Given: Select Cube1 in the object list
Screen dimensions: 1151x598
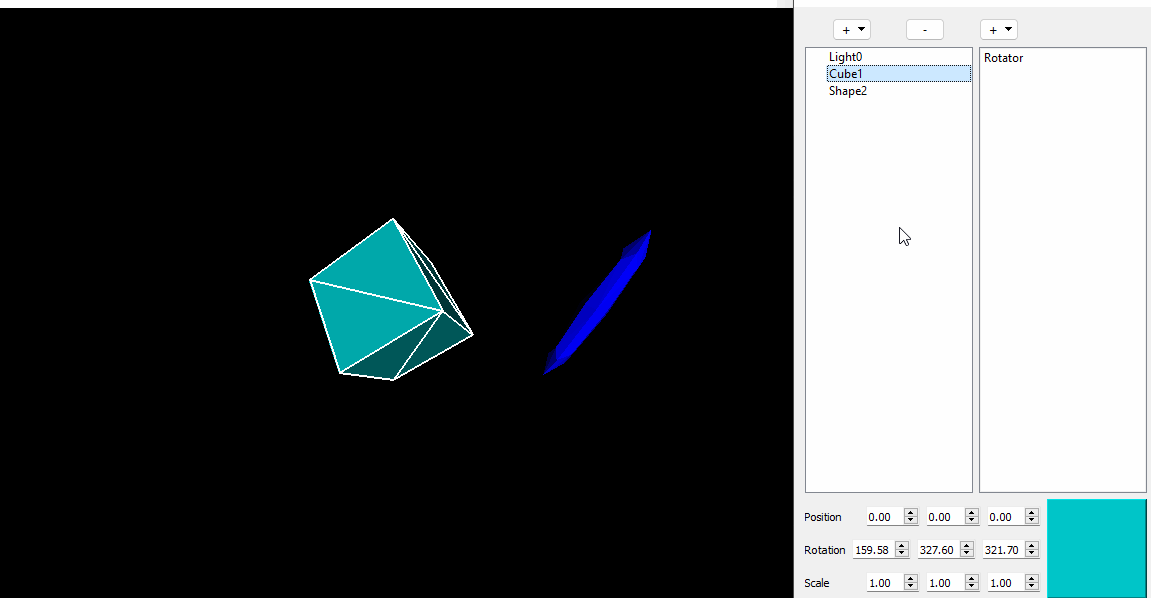Looking at the screenshot, I should click(x=846, y=74).
